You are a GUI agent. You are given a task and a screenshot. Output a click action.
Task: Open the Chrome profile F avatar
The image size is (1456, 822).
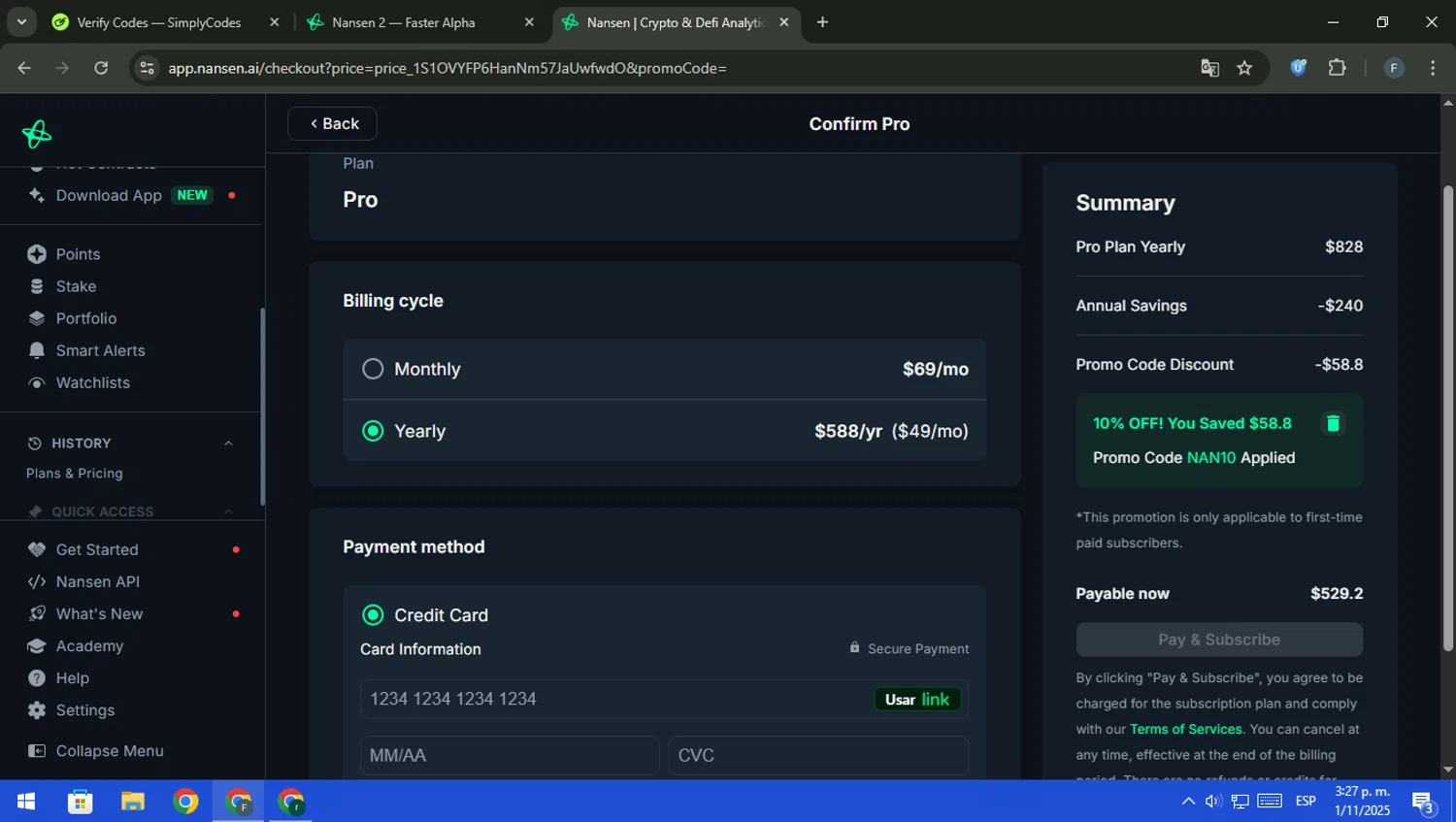tap(1394, 68)
